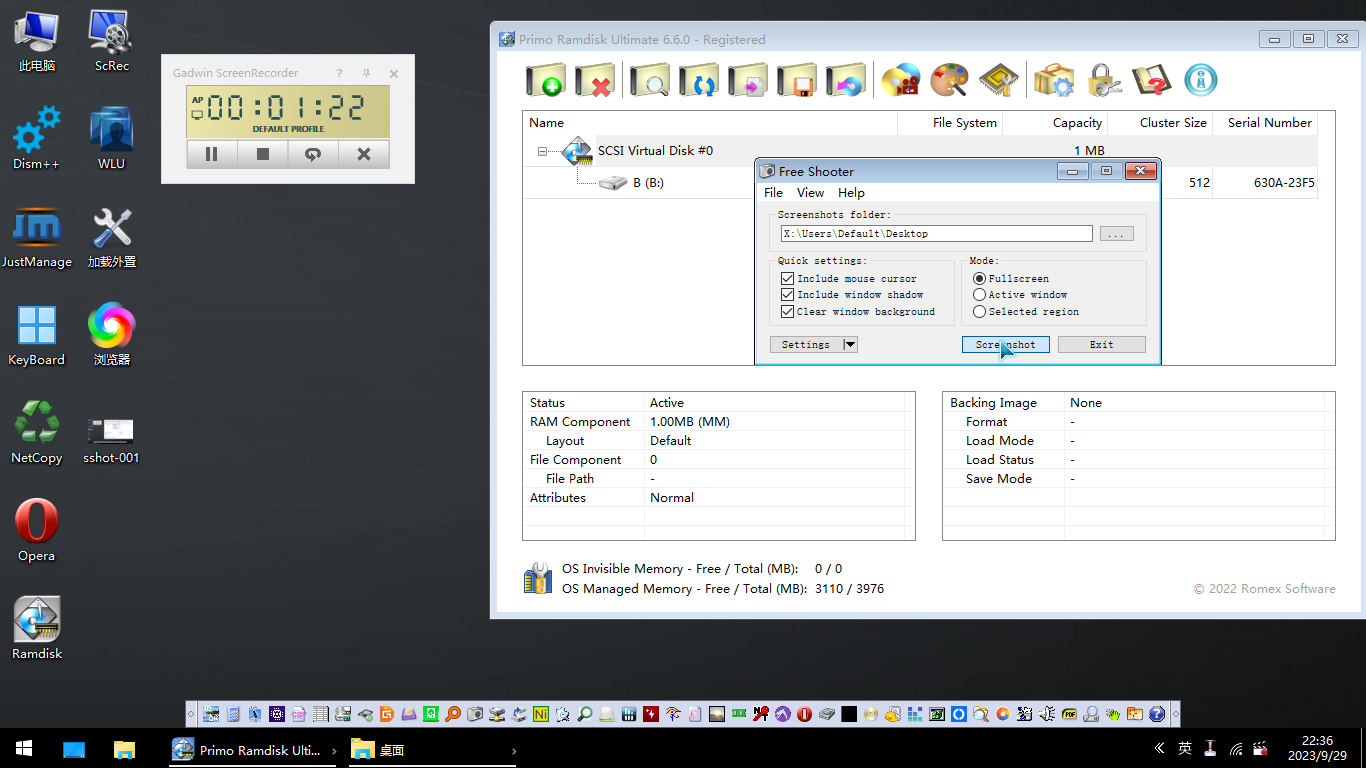Click the Dism++ desktop icon
The width and height of the screenshot is (1366, 768).
click(36, 138)
